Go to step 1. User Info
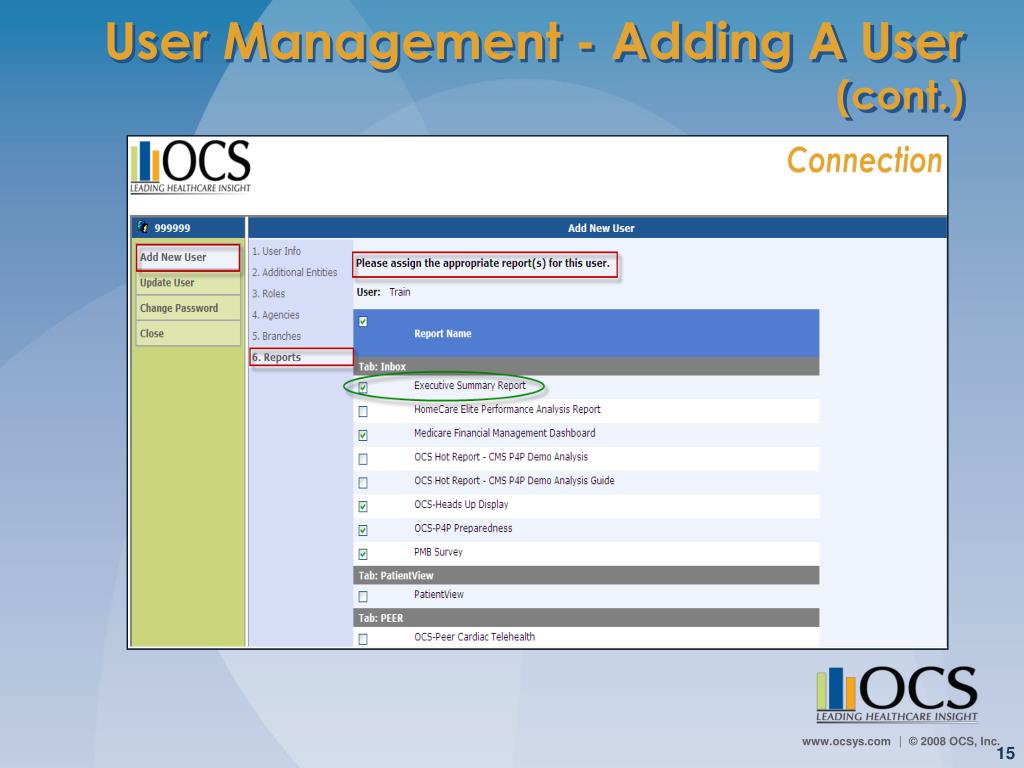This screenshot has width=1024, height=768. pyautogui.click(x=277, y=251)
